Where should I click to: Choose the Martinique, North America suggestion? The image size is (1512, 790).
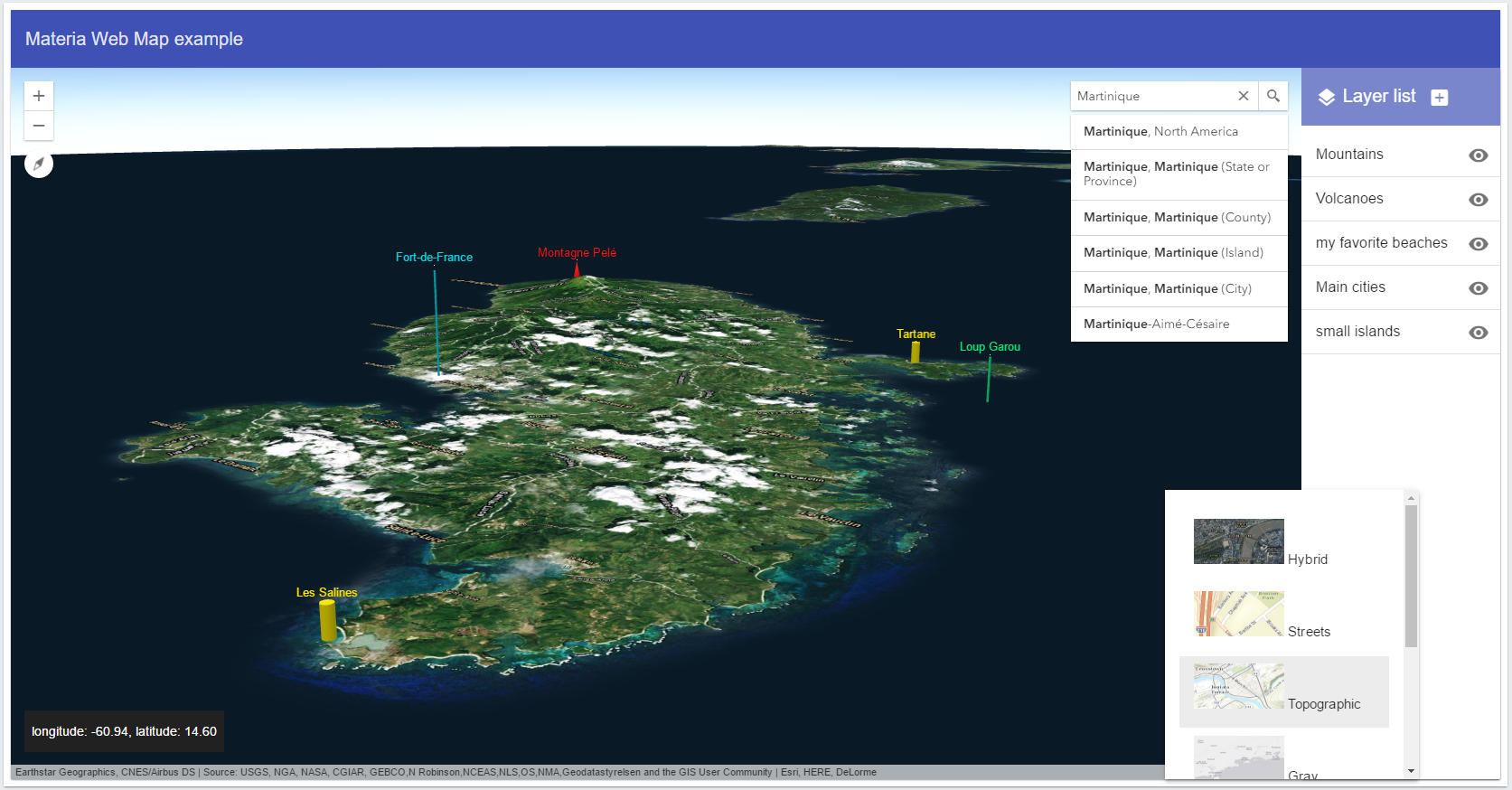1179,132
